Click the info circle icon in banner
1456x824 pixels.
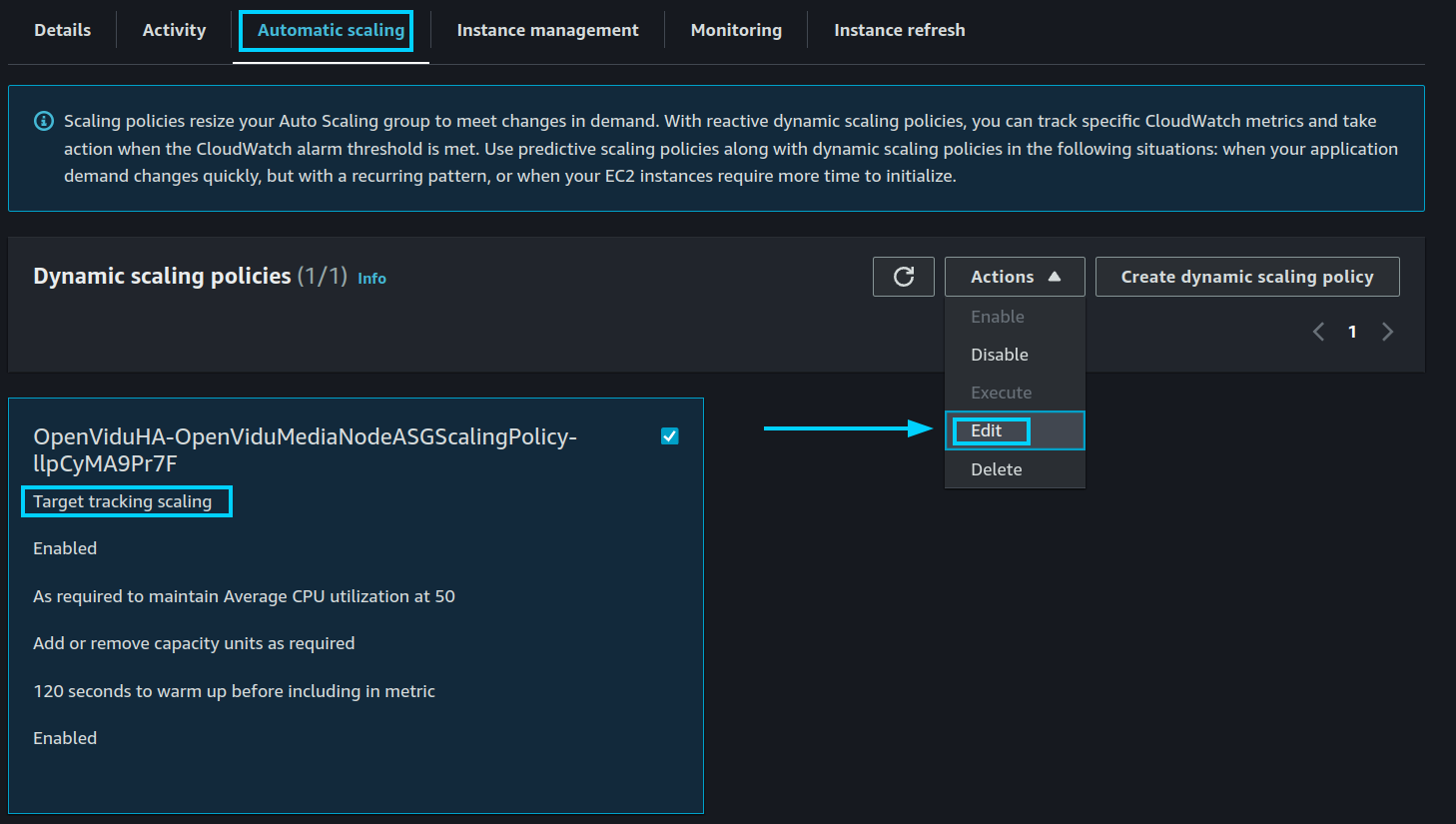[44, 121]
